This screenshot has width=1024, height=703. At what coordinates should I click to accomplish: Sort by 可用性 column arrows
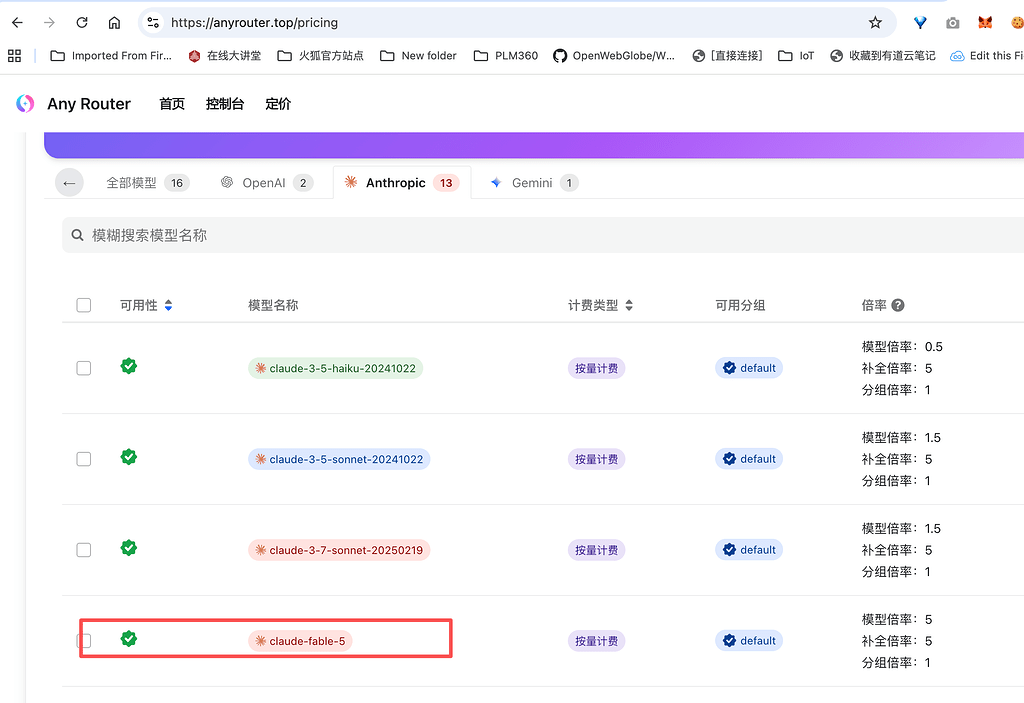coord(168,305)
